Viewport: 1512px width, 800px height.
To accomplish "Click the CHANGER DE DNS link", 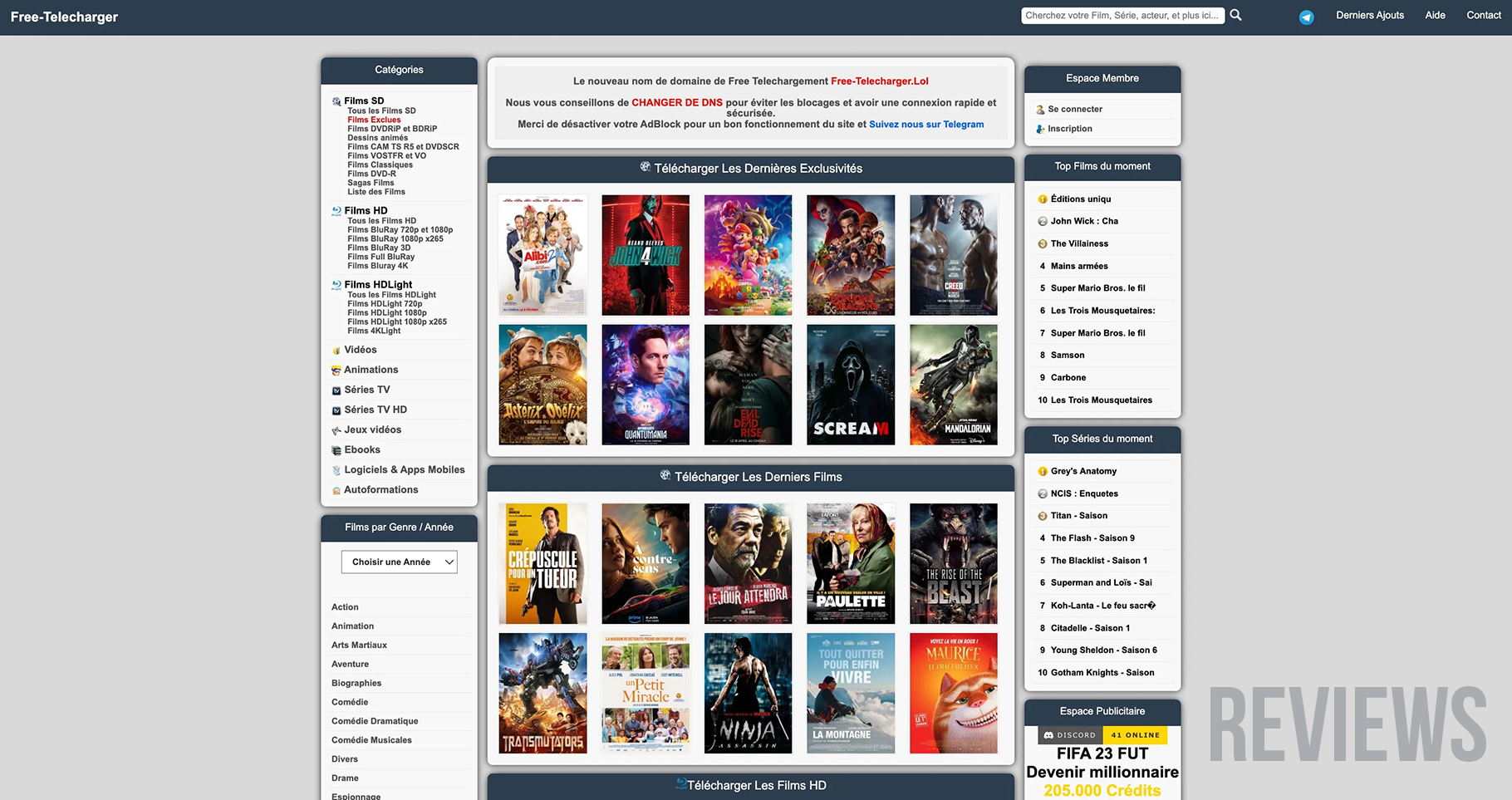I will (677, 103).
